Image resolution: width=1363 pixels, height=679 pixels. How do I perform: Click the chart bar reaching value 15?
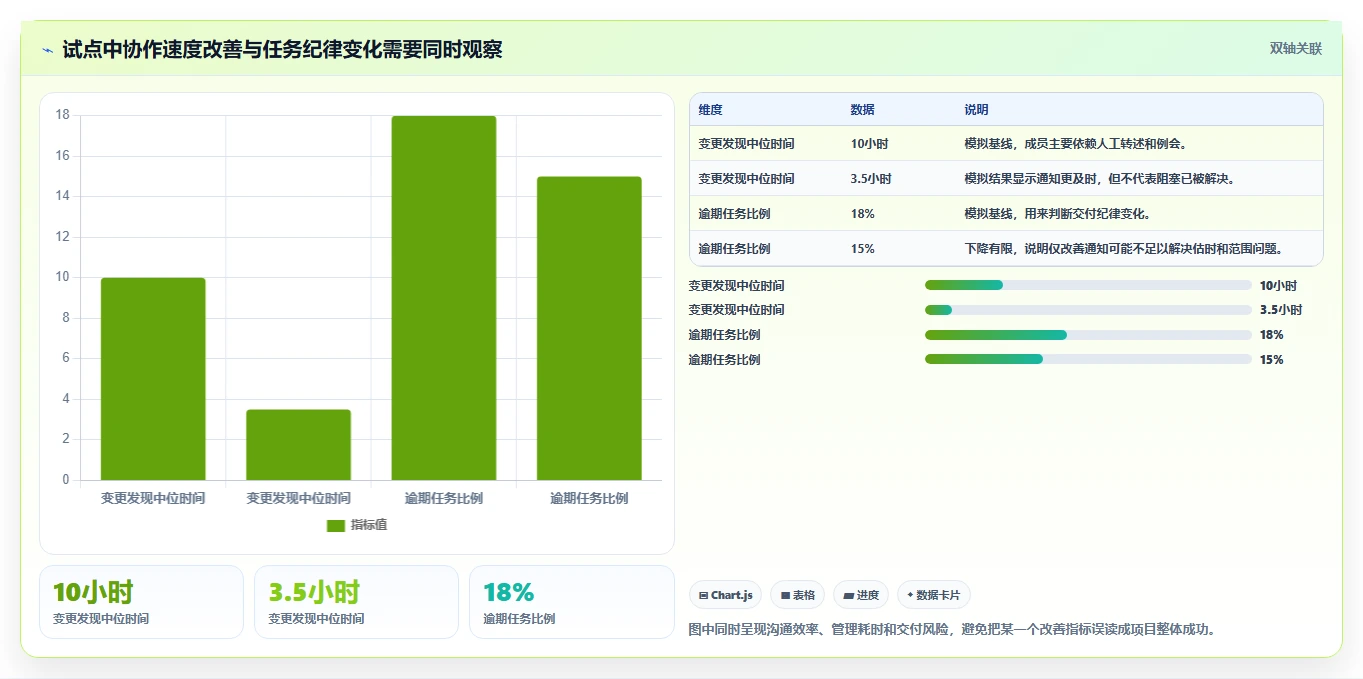tap(589, 328)
